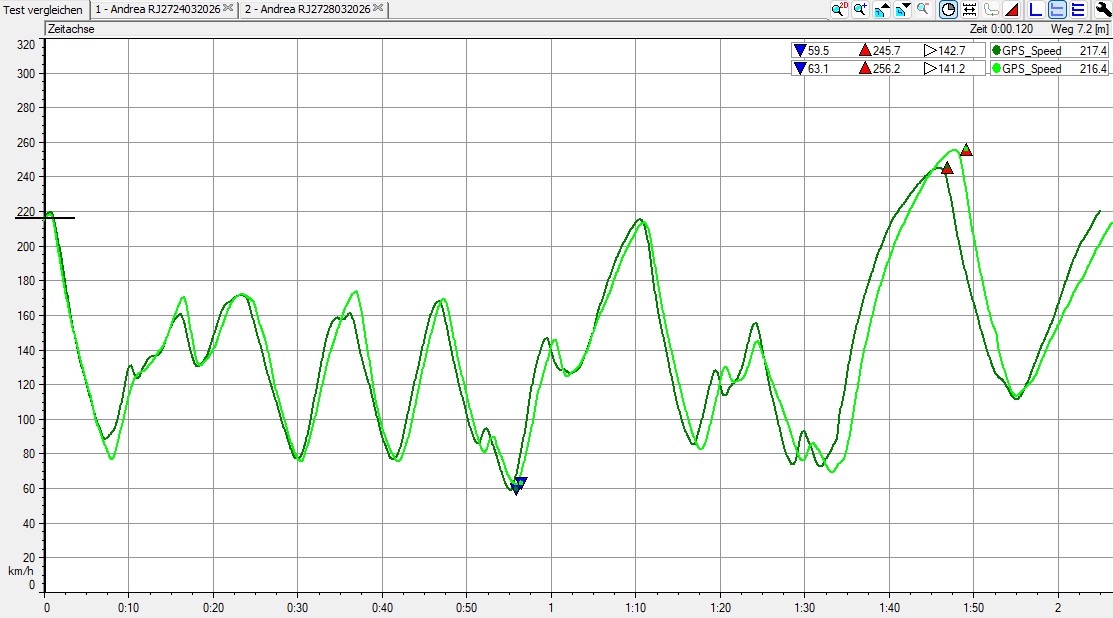1113x618 pixels.
Task: Click the zoom in magnifier icon
Action: [x=860, y=9]
